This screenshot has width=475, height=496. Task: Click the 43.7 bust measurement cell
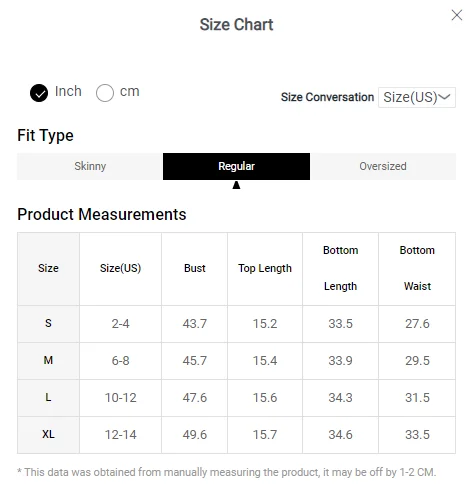click(x=195, y=324)
